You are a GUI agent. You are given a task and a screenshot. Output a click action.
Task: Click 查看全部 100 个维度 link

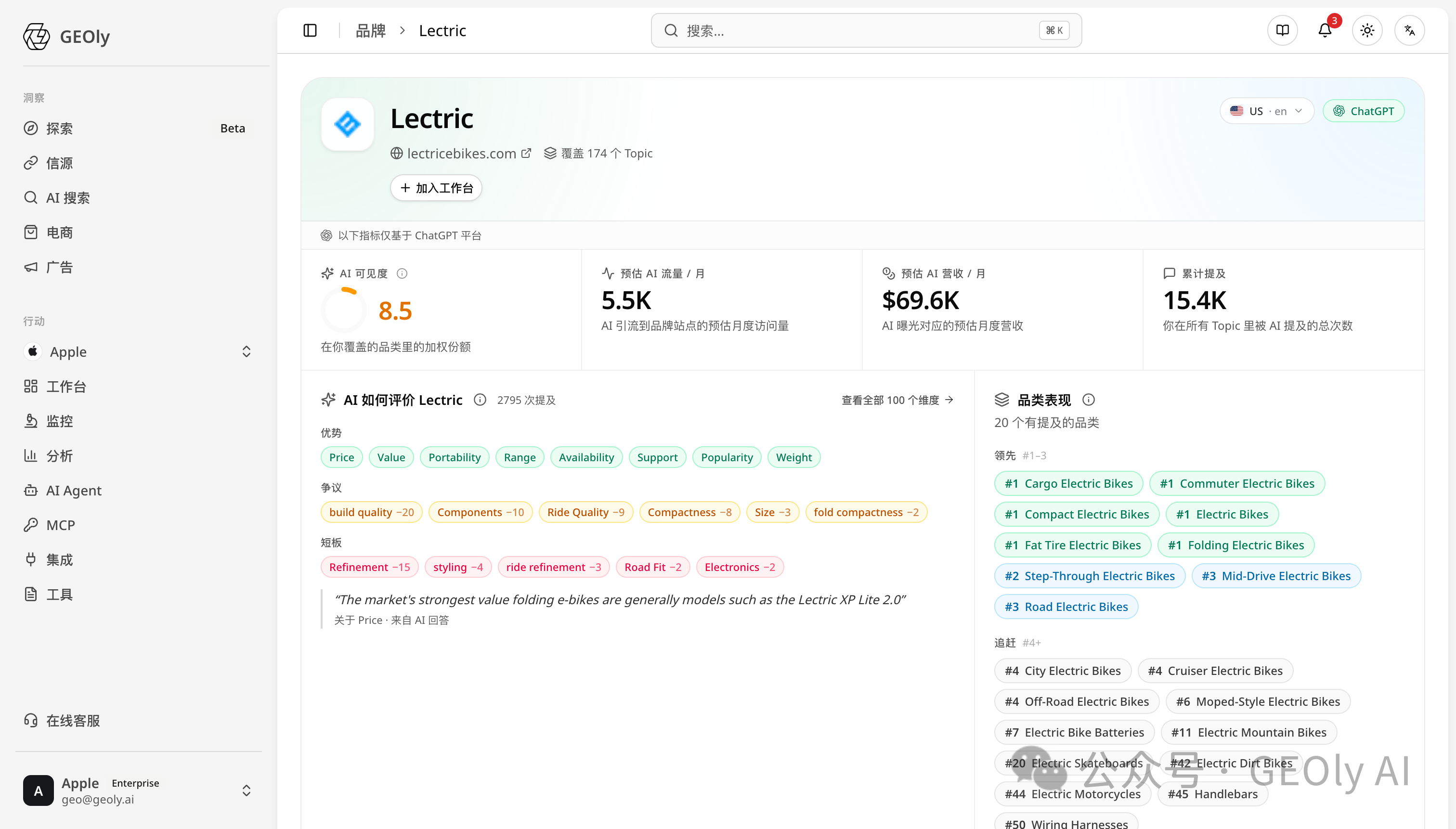click(897, 400)
